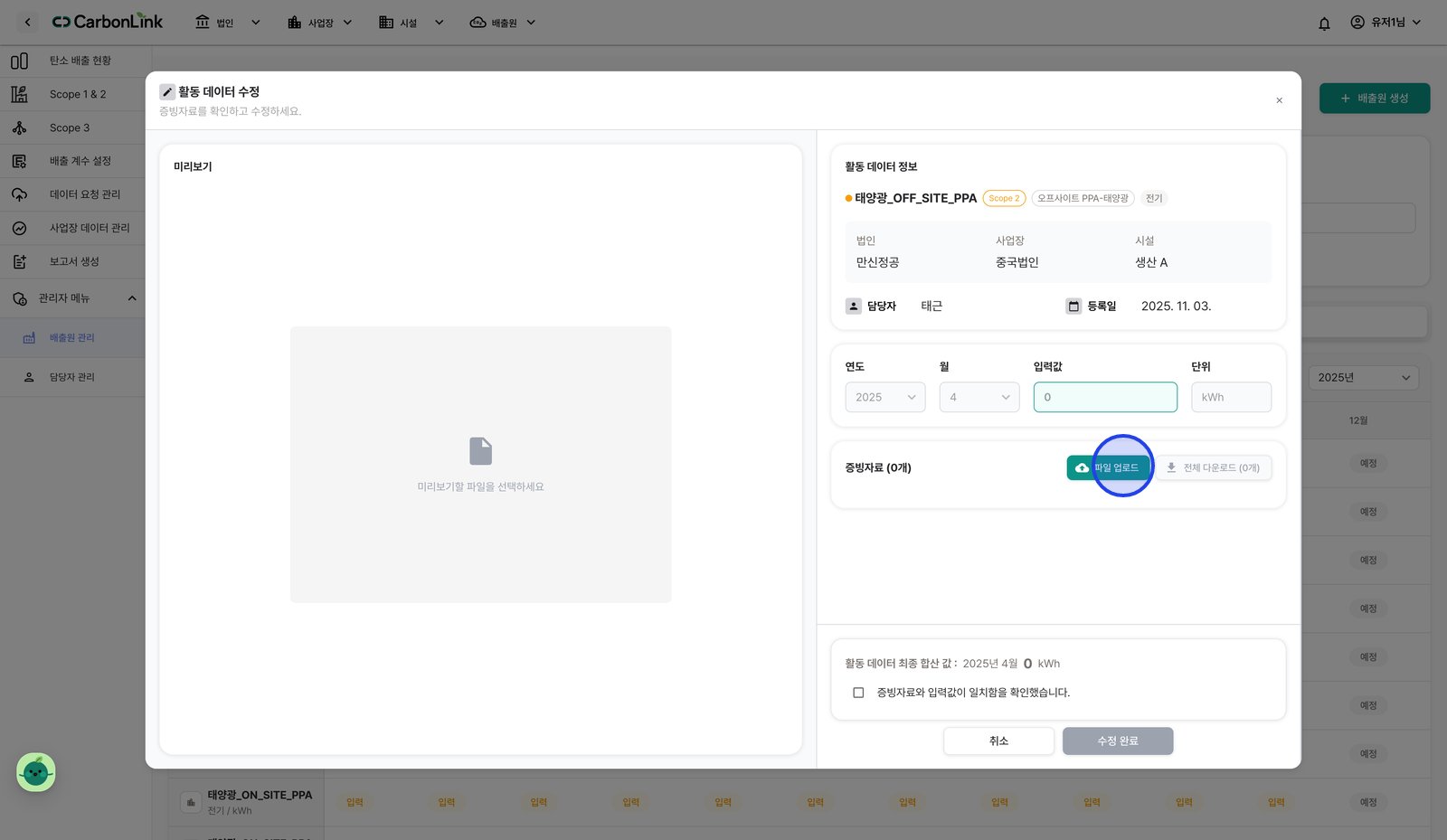Click the 보고서 생성 sidebar icon

(x=19, y=261)
